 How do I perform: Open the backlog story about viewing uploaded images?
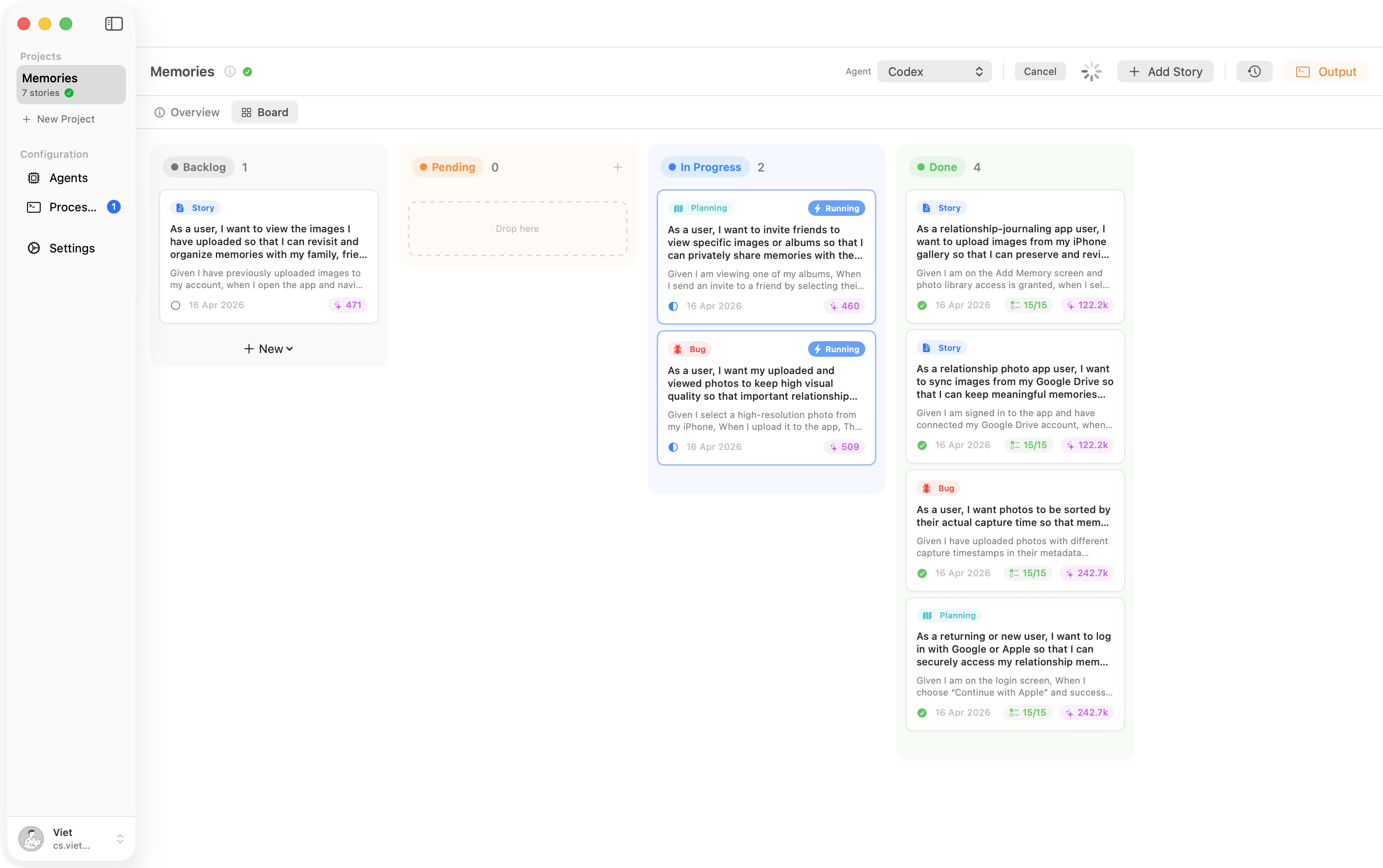[268, 257]
